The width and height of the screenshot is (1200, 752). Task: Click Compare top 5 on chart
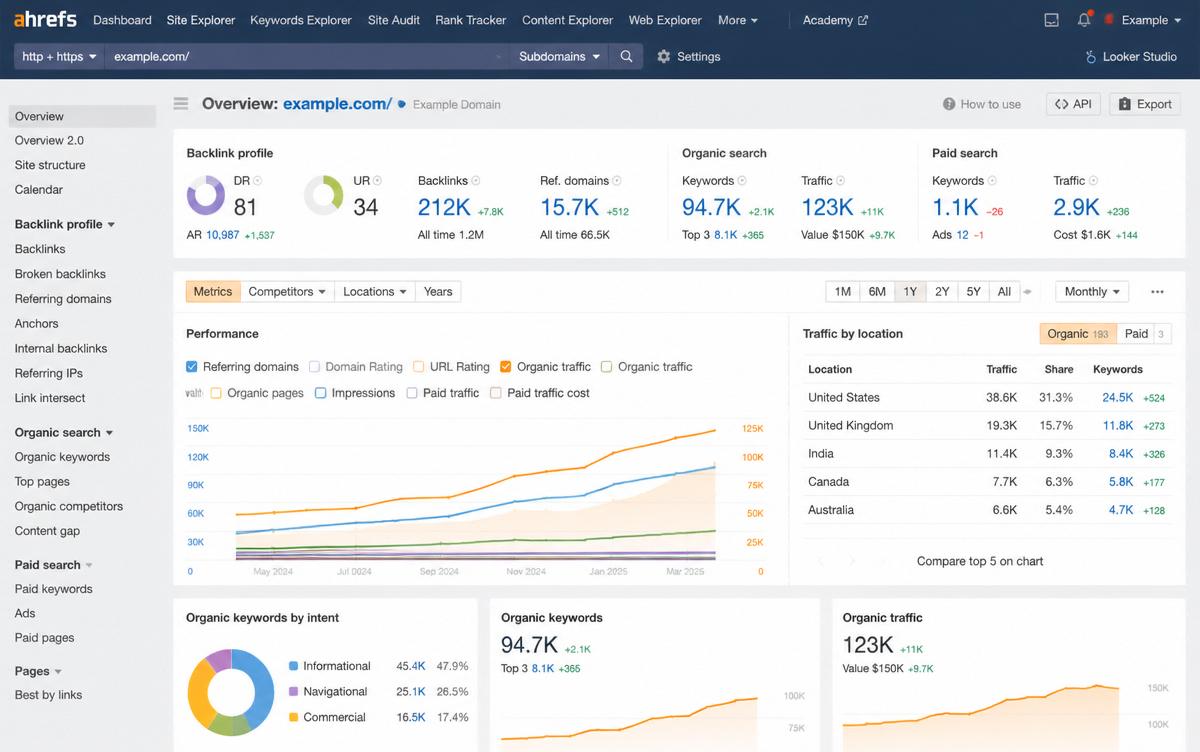(980, 562)
